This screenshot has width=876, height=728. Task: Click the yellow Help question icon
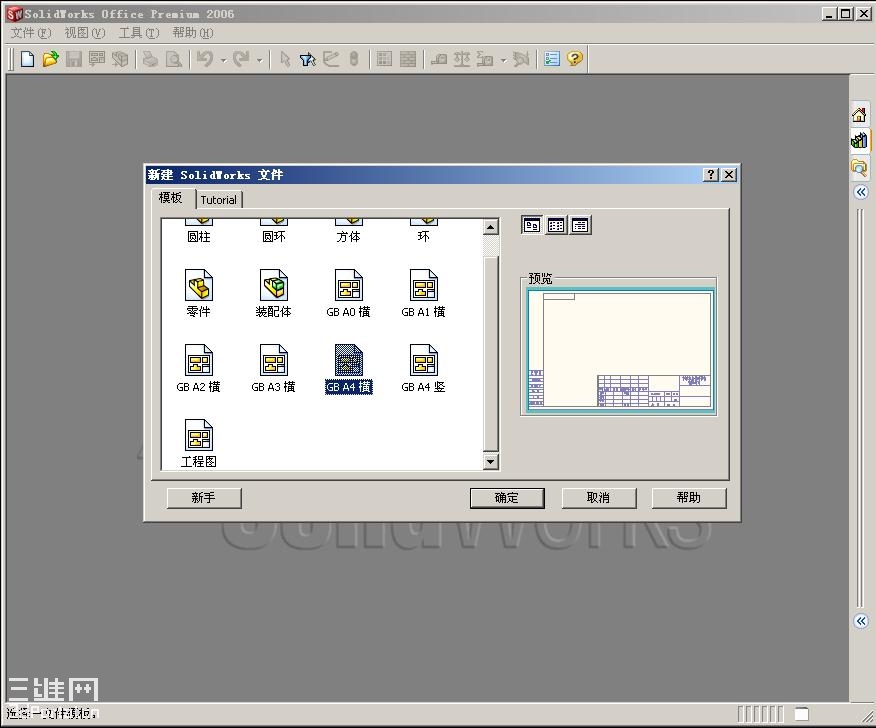(x=574, y=58)
